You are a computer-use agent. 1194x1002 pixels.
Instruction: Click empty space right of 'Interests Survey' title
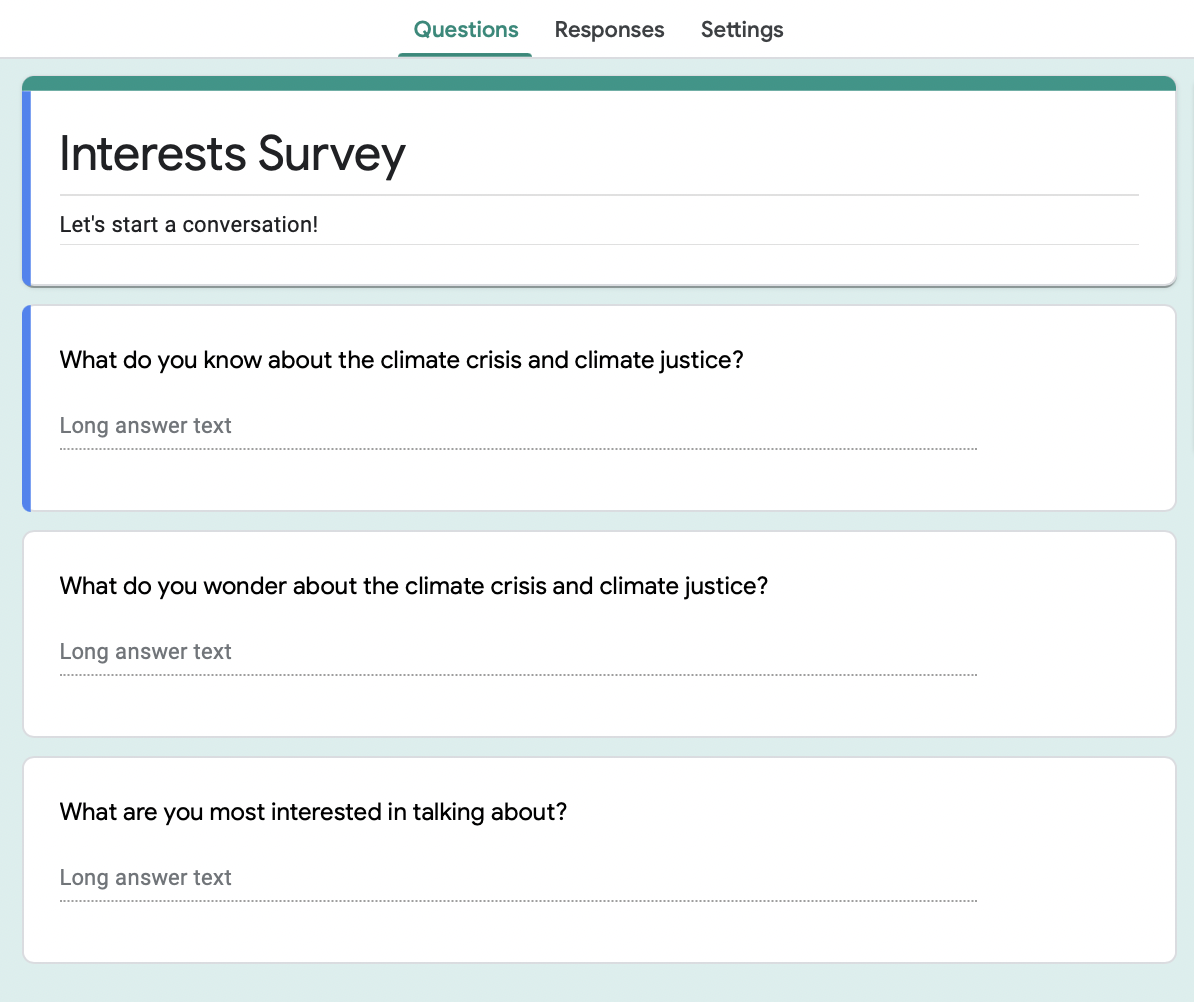(780, 154)
